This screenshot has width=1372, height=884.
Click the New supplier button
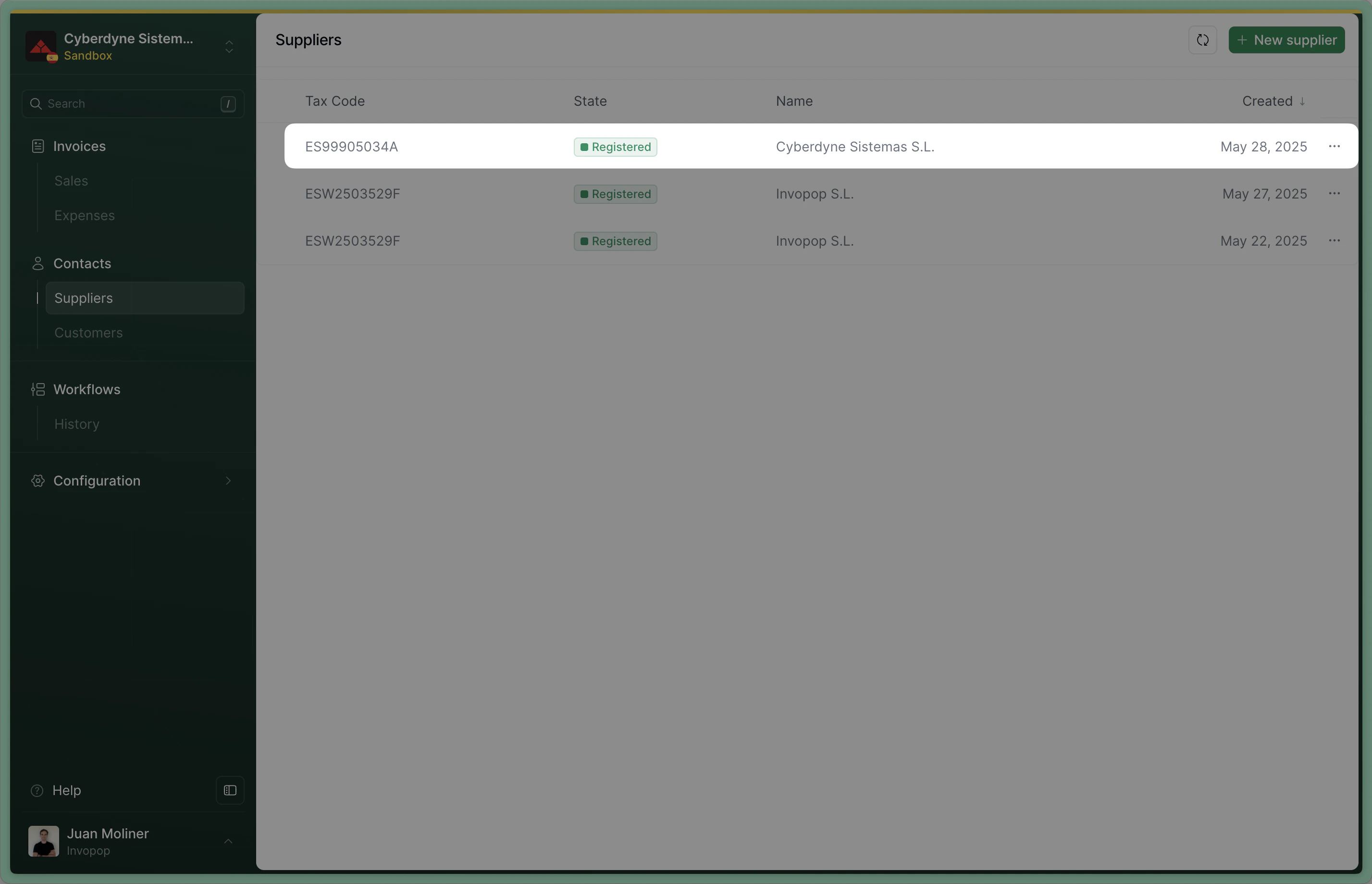coord(1286,40)
